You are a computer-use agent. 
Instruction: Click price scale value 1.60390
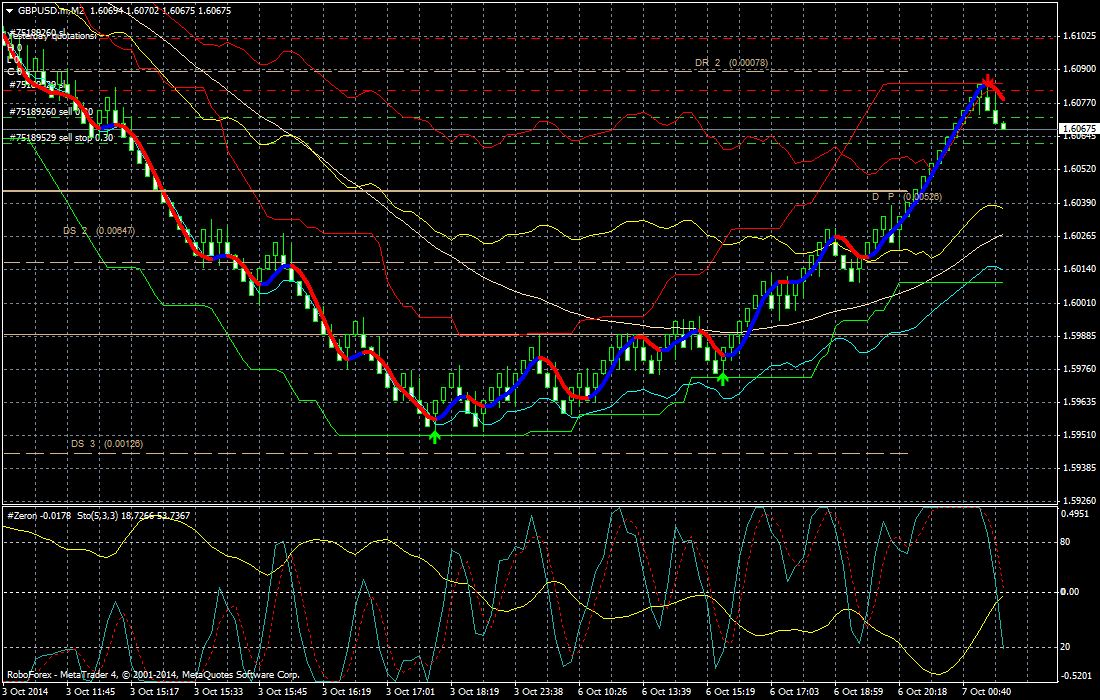(1080, 203)
